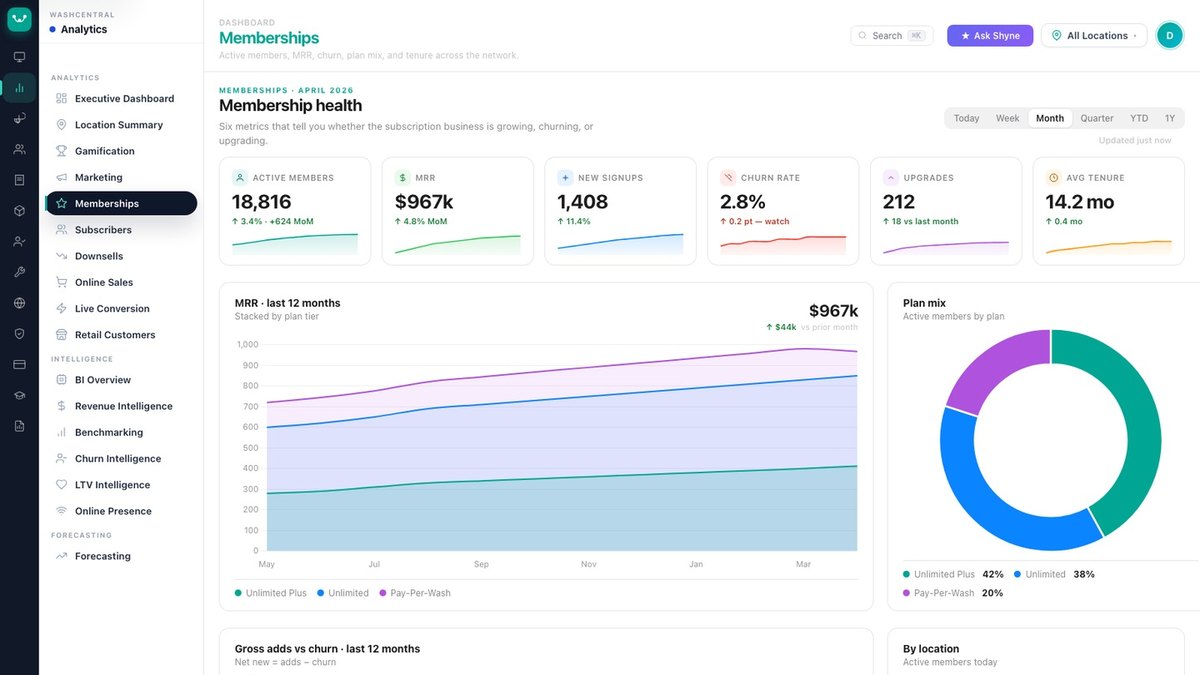Click the 18,816 active members value

tap(262, 202)
